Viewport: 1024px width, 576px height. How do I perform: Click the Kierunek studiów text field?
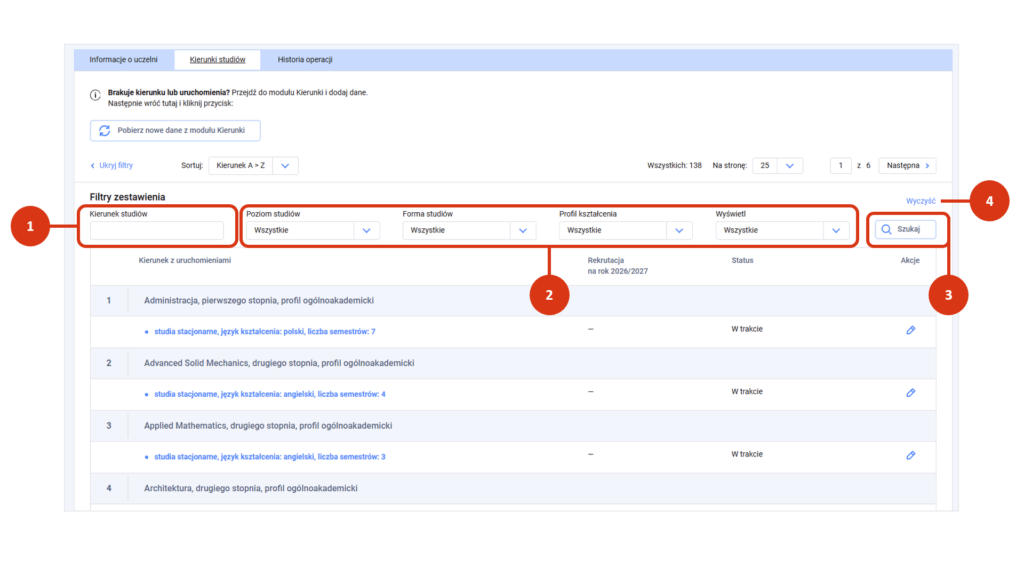pos(157,231)
